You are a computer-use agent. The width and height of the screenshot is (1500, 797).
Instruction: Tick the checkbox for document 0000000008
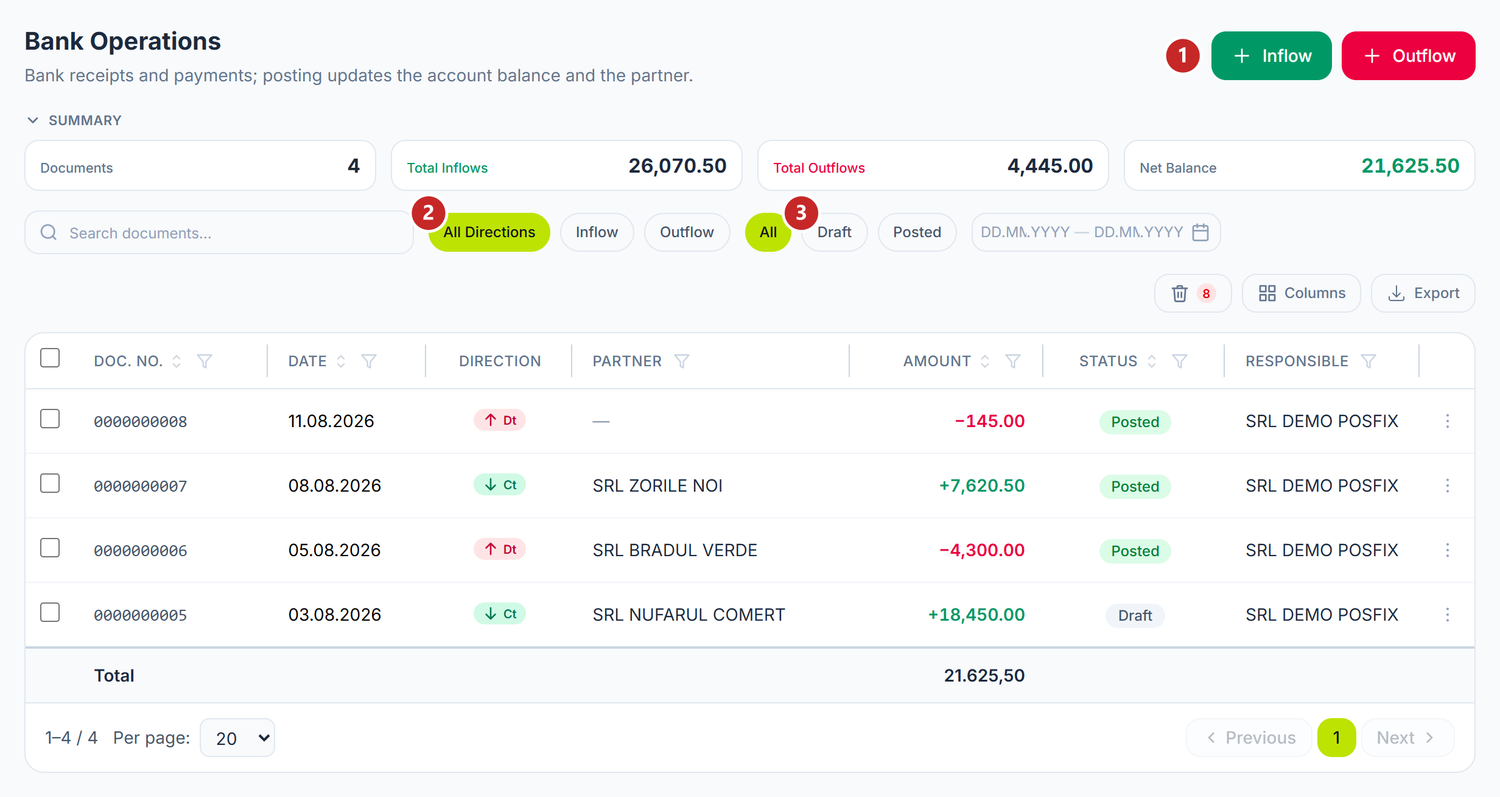click(50, 419)
